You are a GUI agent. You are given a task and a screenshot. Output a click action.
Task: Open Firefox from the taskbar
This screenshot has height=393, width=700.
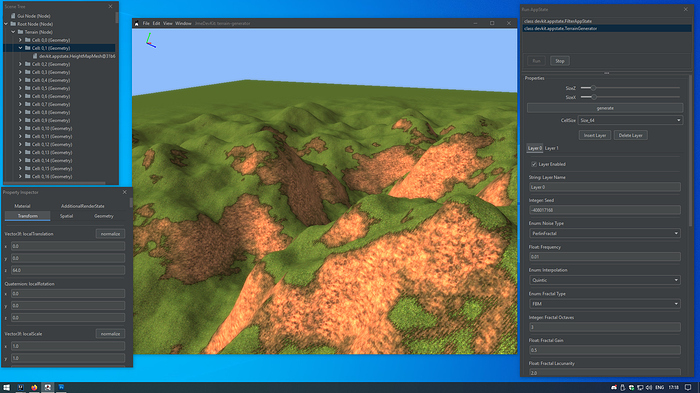34,387
